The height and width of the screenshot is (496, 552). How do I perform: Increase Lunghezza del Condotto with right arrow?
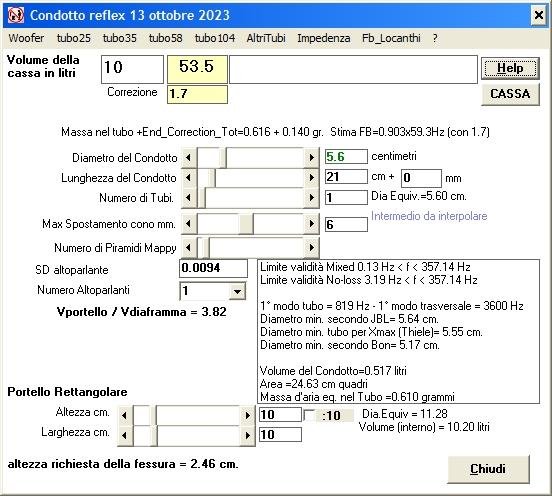point(311,177)
